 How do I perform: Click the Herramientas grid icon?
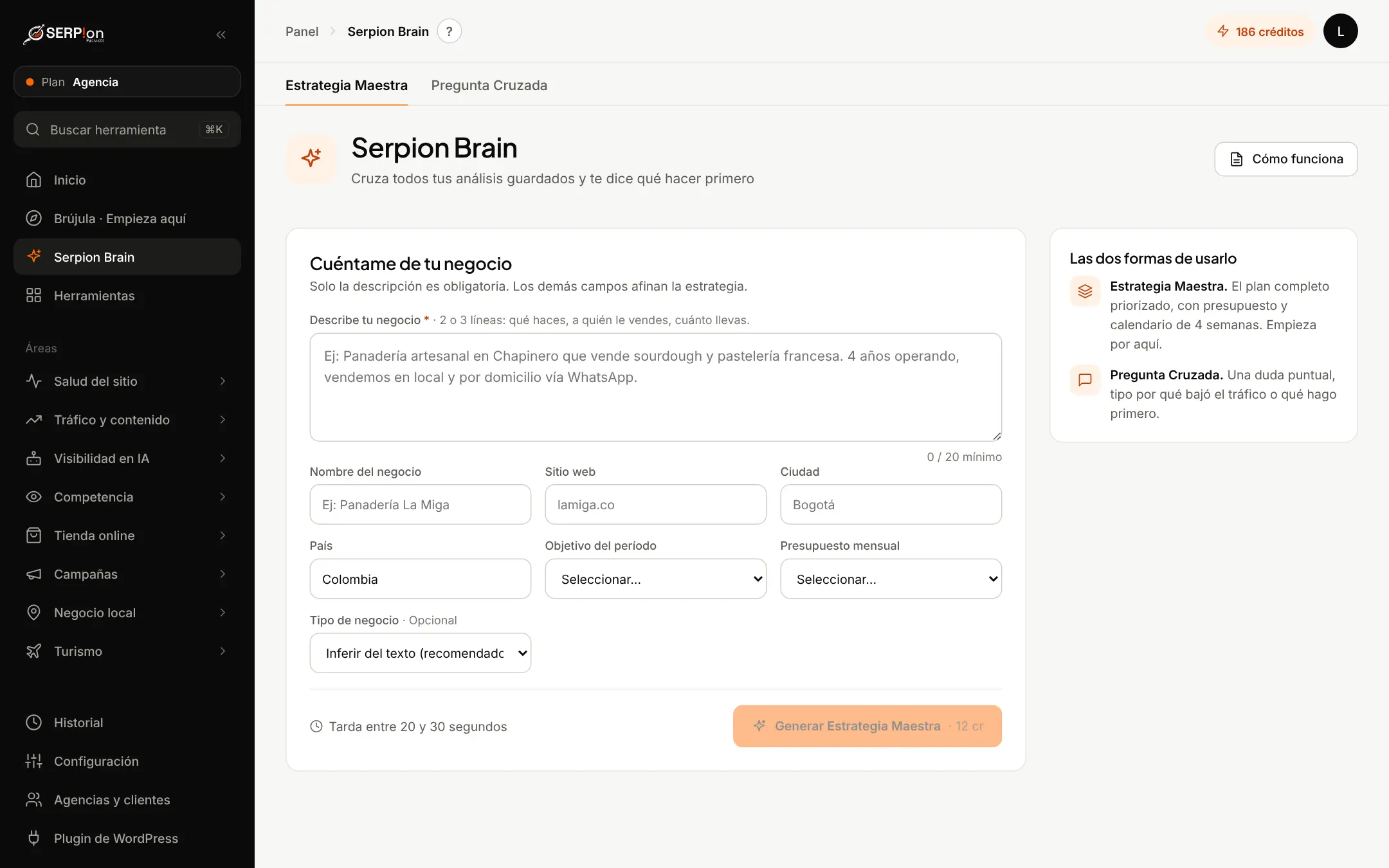coord(33,295)
